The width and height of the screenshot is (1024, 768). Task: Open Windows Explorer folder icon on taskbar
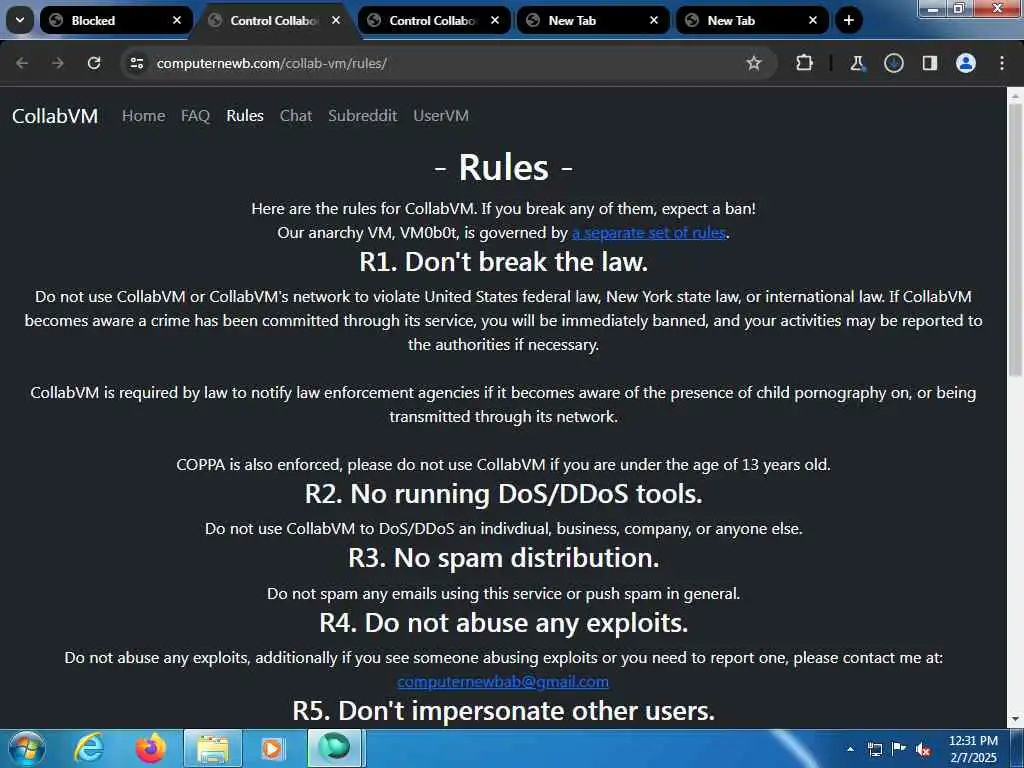click(213, 748)
